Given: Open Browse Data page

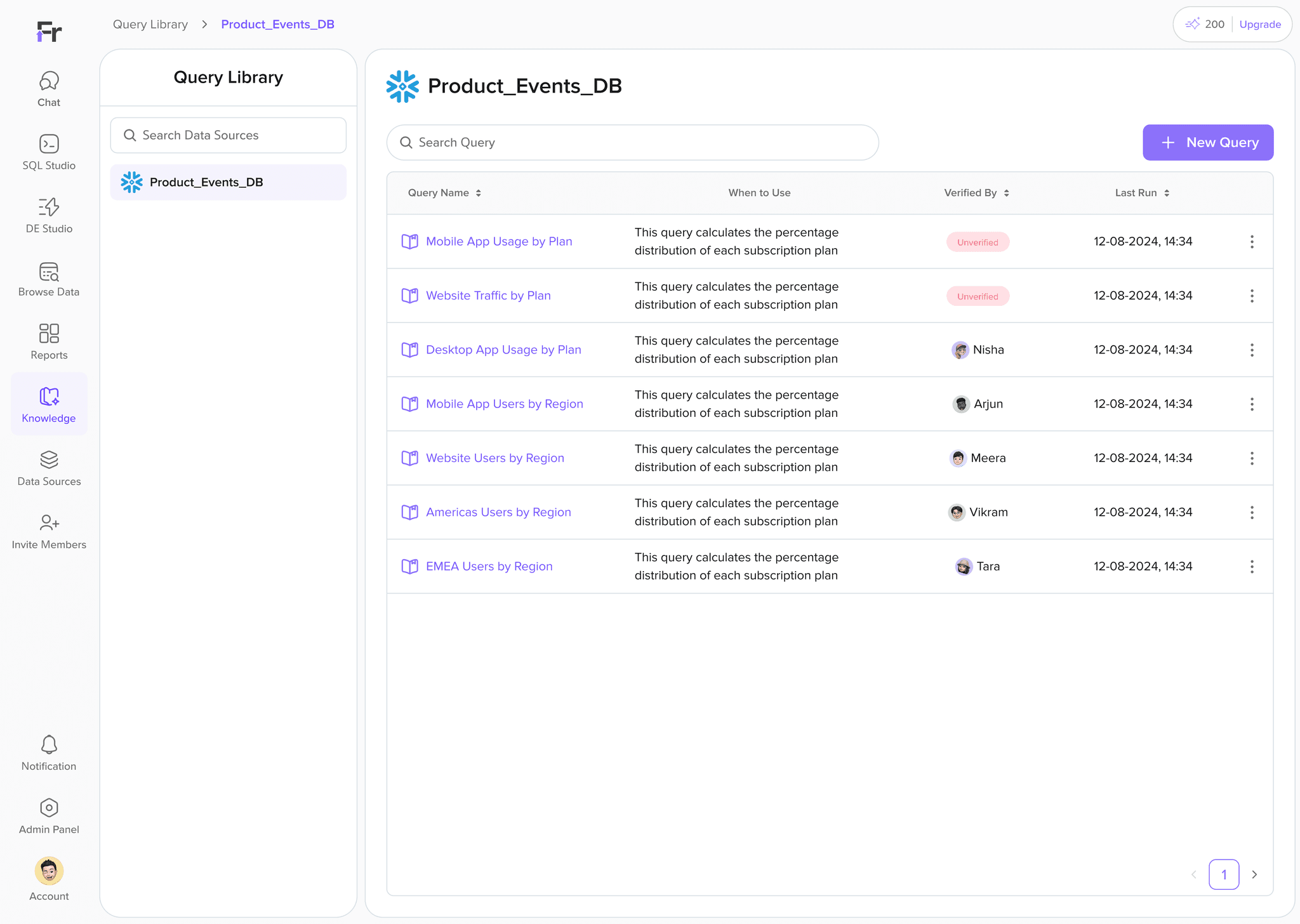Looking at the screenshot, I should (x=49, y=279).
